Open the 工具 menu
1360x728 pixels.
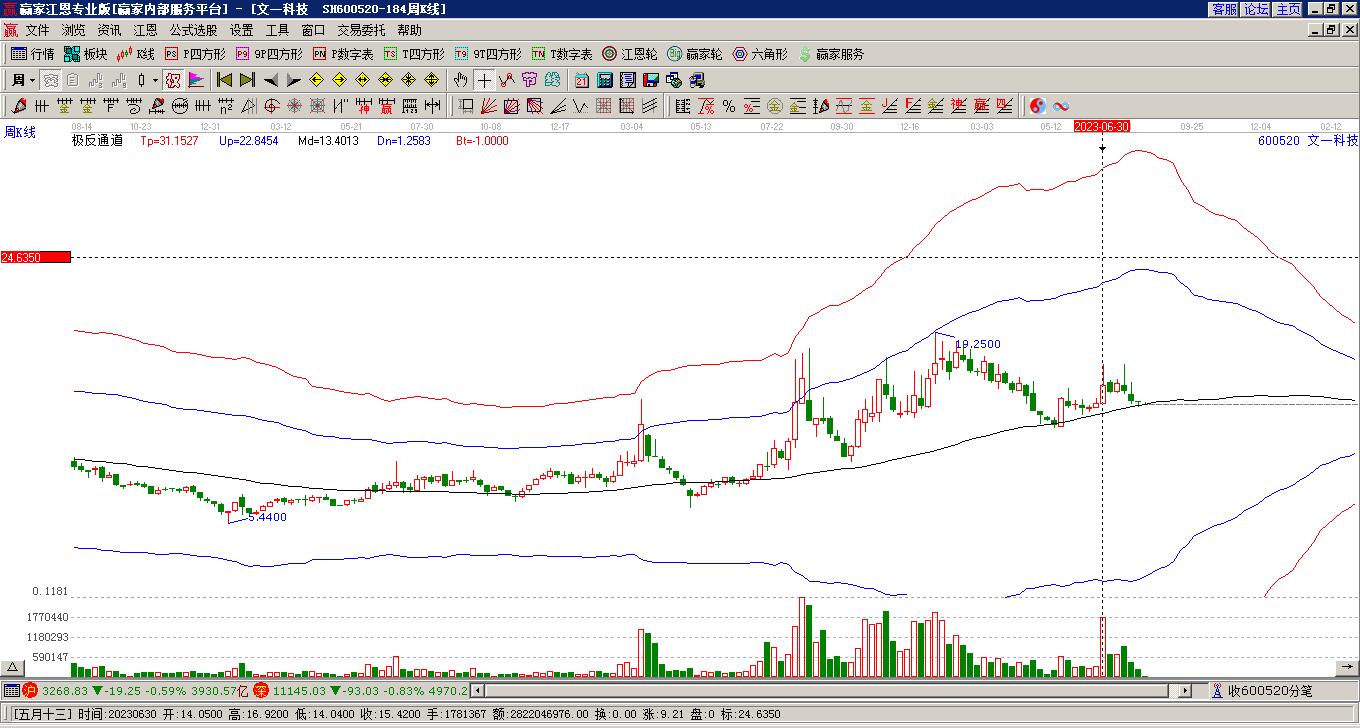click(277, 31)
